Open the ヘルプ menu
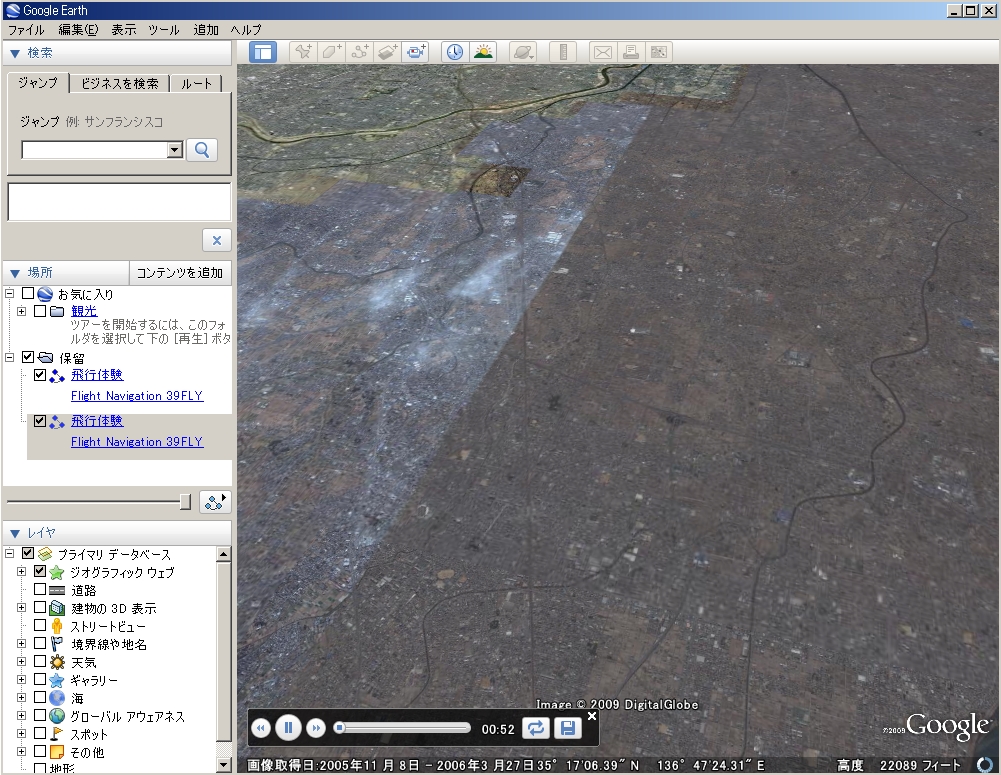1001x775 pixels. click(246, 29)
